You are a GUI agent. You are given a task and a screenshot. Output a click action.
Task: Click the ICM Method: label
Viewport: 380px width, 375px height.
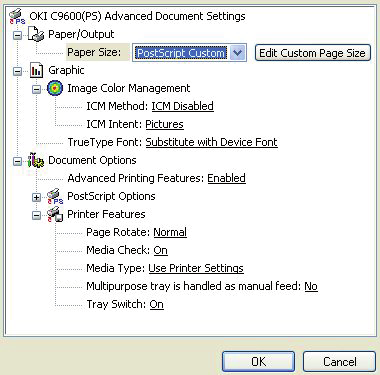(117, 106)
